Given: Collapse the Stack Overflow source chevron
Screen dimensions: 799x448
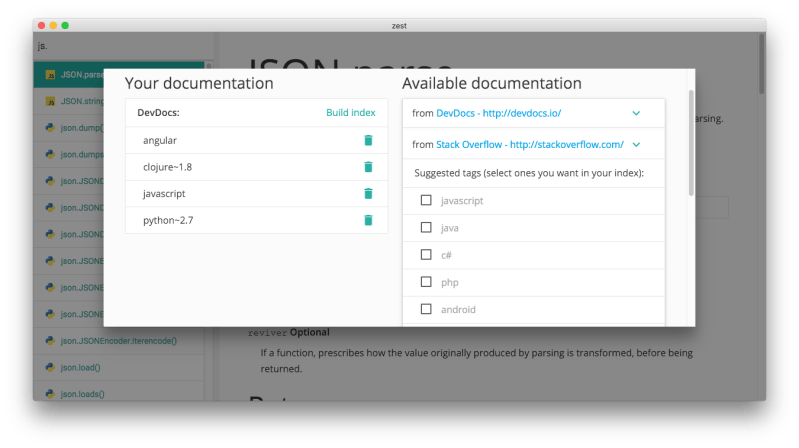Looking at the screenshot, I should 636,145.
